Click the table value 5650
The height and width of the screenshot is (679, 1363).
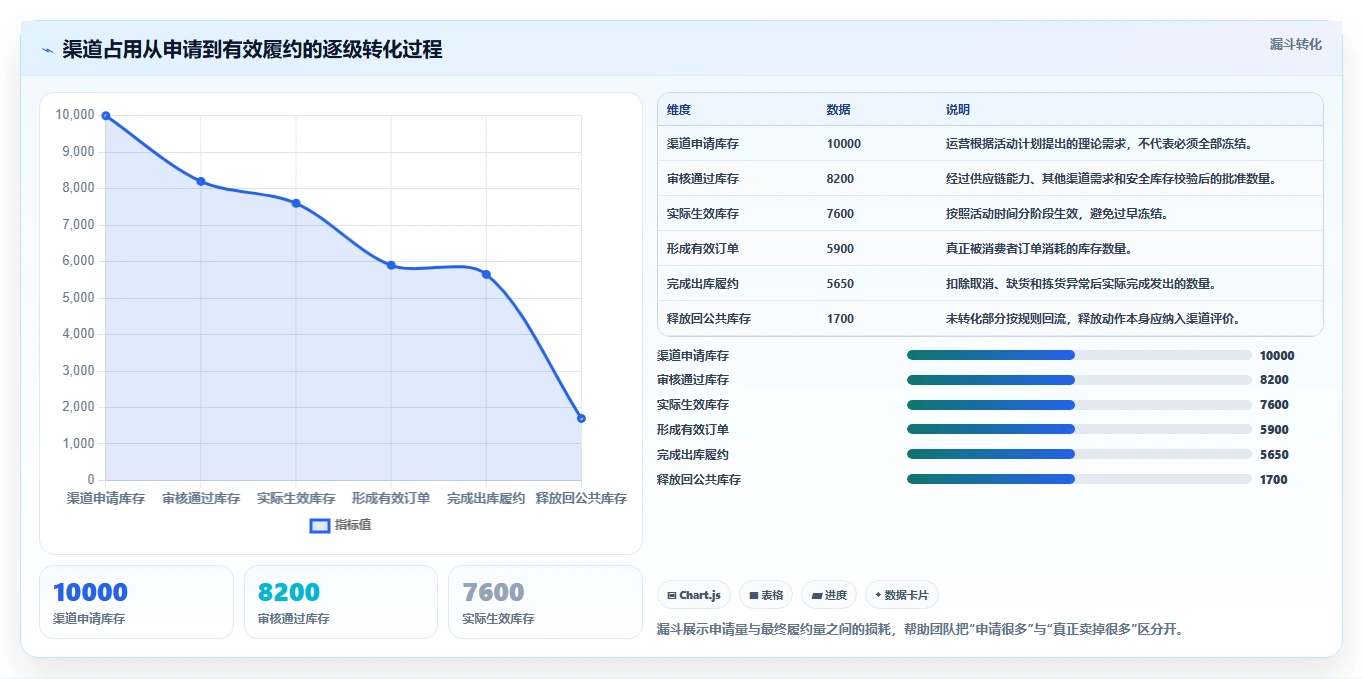(840, 284)
